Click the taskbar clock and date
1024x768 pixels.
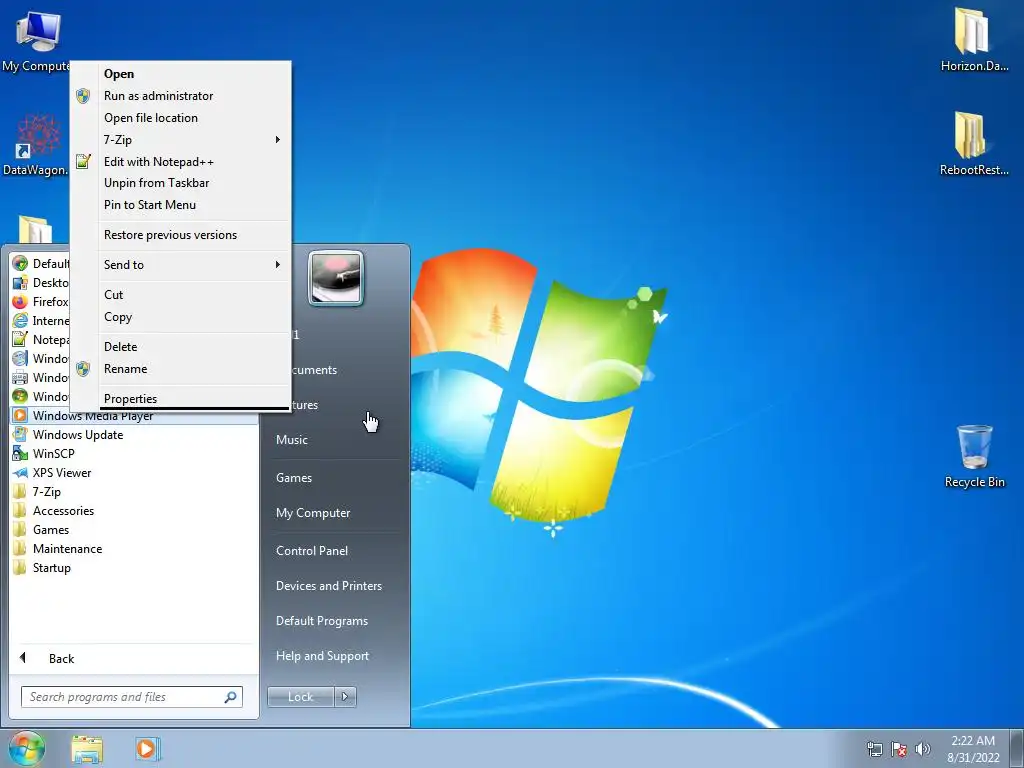click(x=973, y=749)
